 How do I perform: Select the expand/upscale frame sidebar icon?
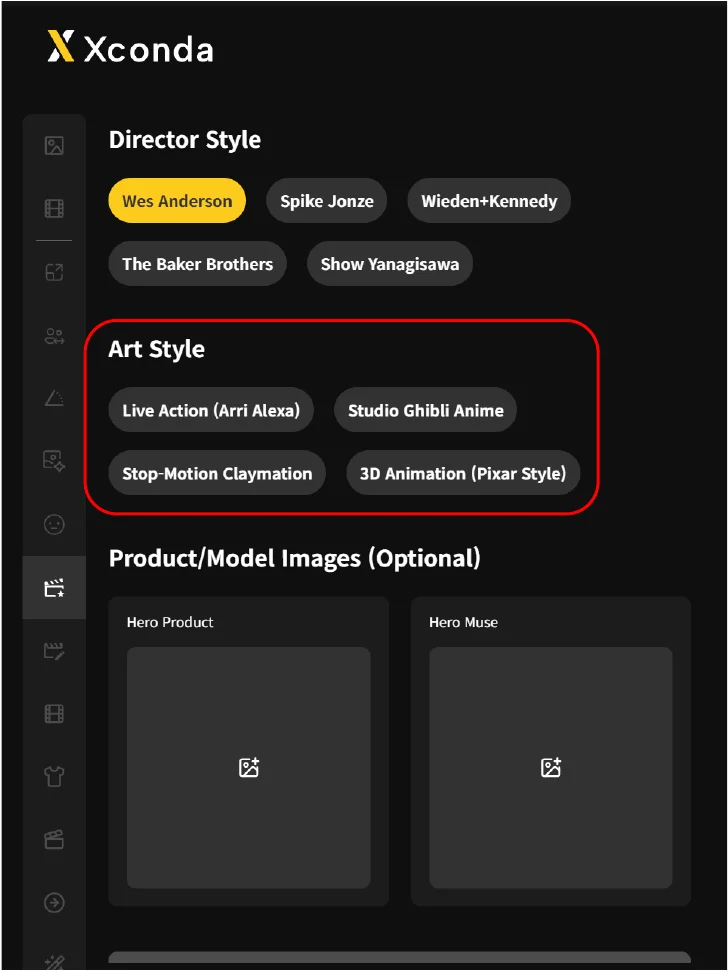54,272
